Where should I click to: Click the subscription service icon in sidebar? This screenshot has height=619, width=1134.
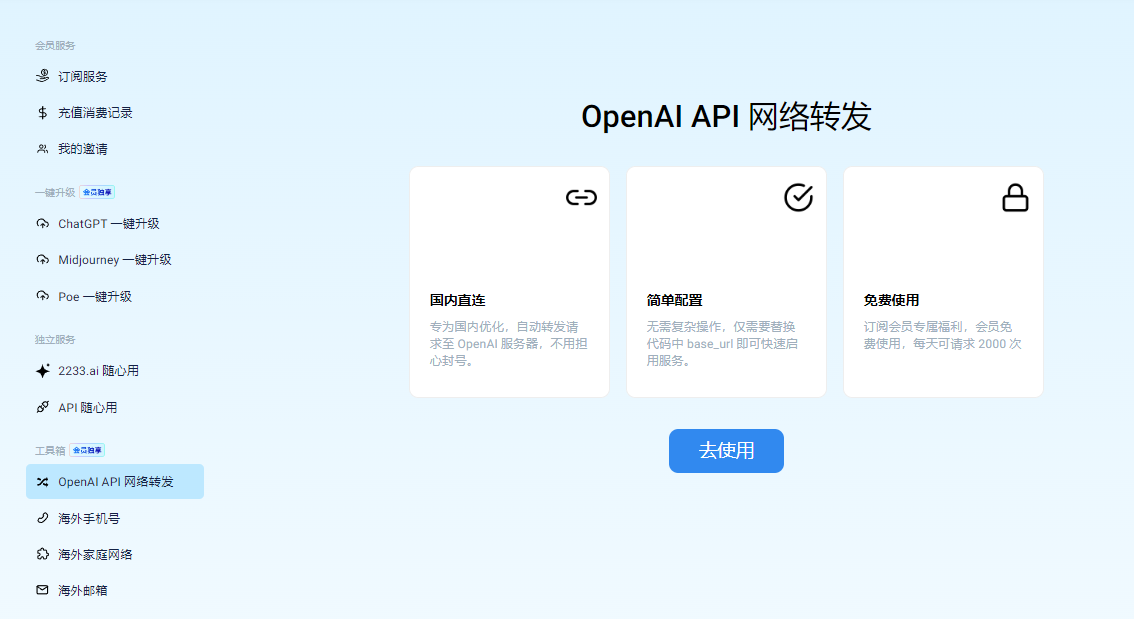tap(42, 76)
